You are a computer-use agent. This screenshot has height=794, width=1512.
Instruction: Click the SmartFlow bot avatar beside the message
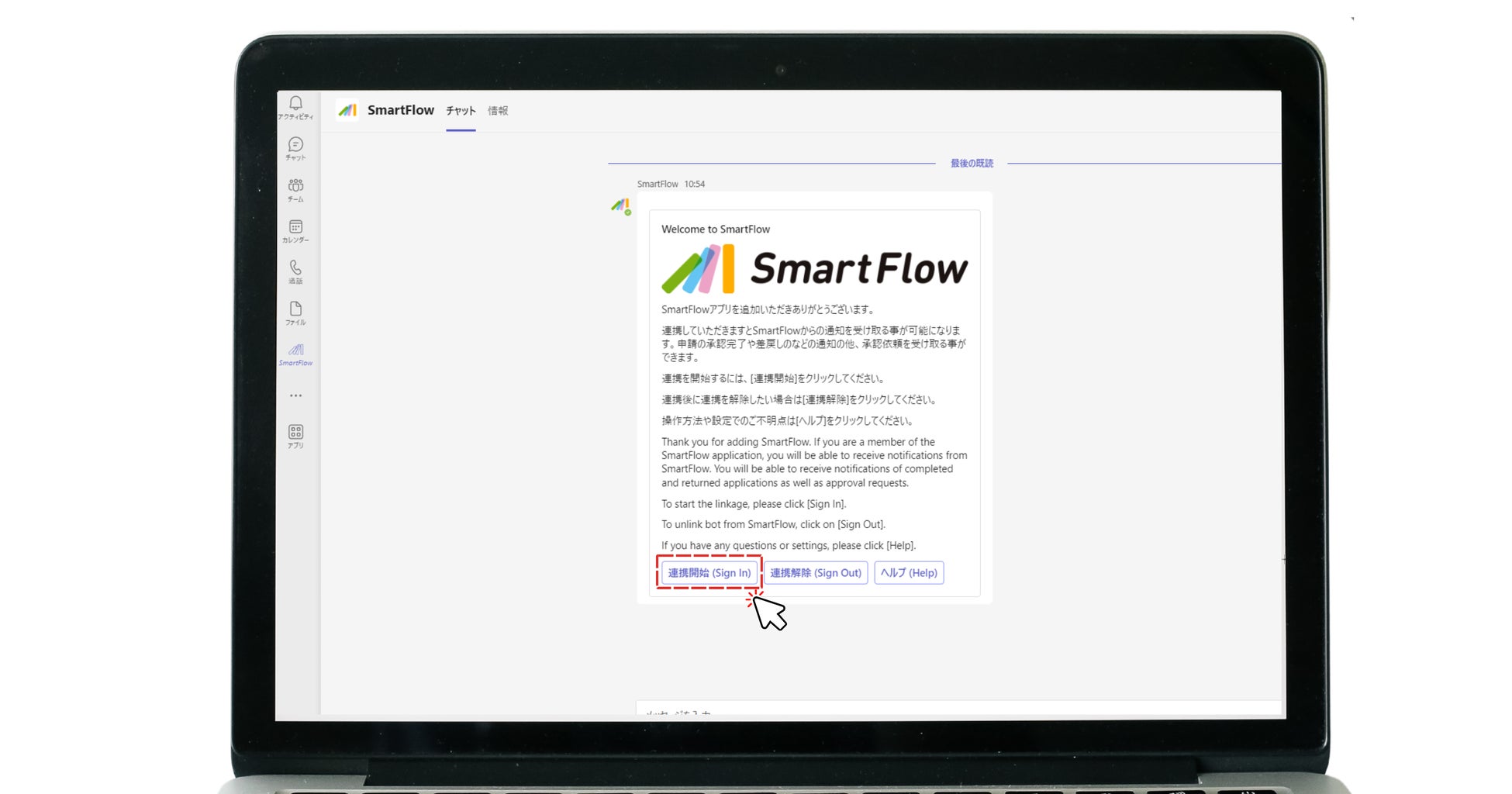pos(620,206)
